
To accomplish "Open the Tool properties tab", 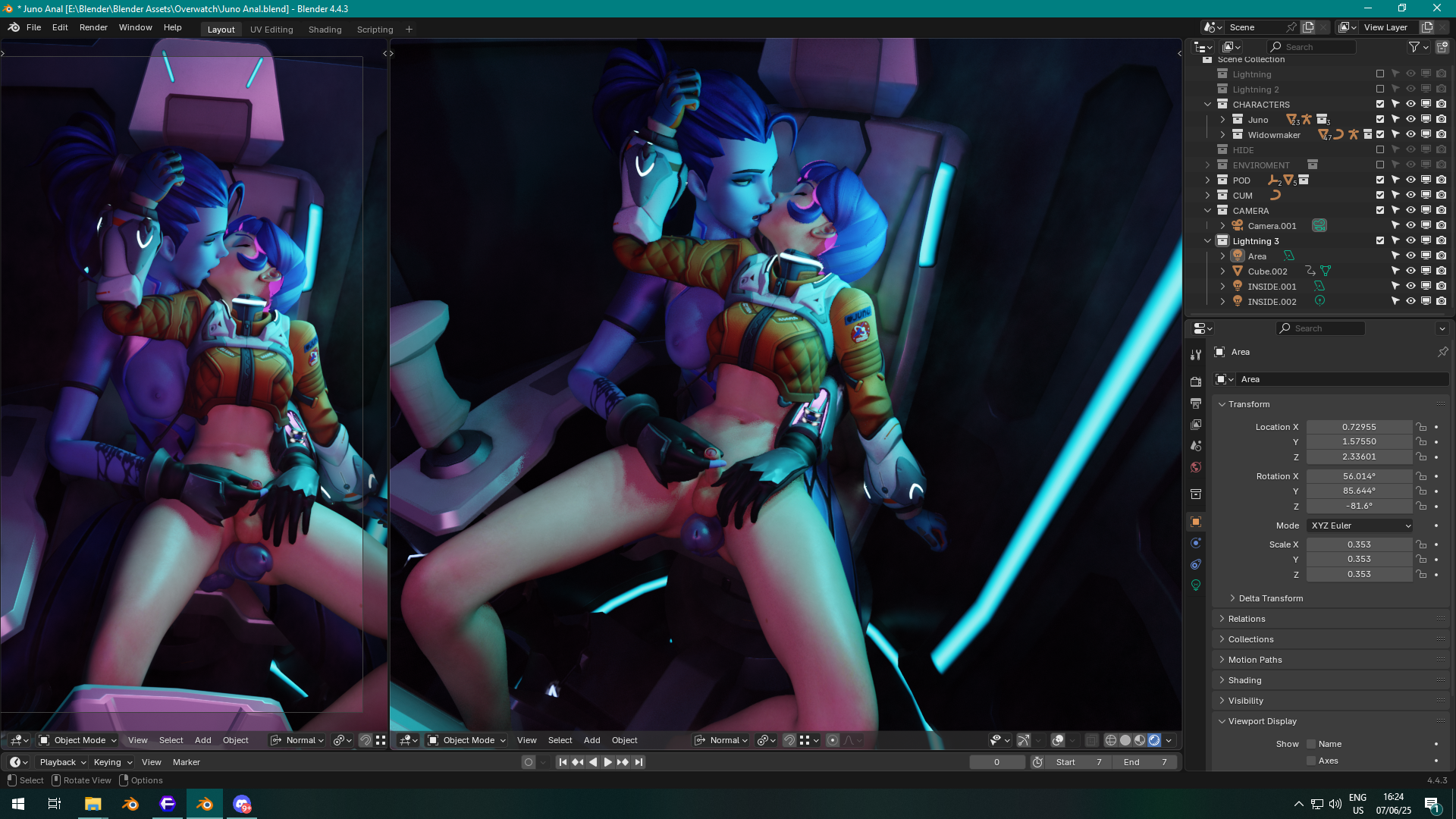I will point(1196,355).
